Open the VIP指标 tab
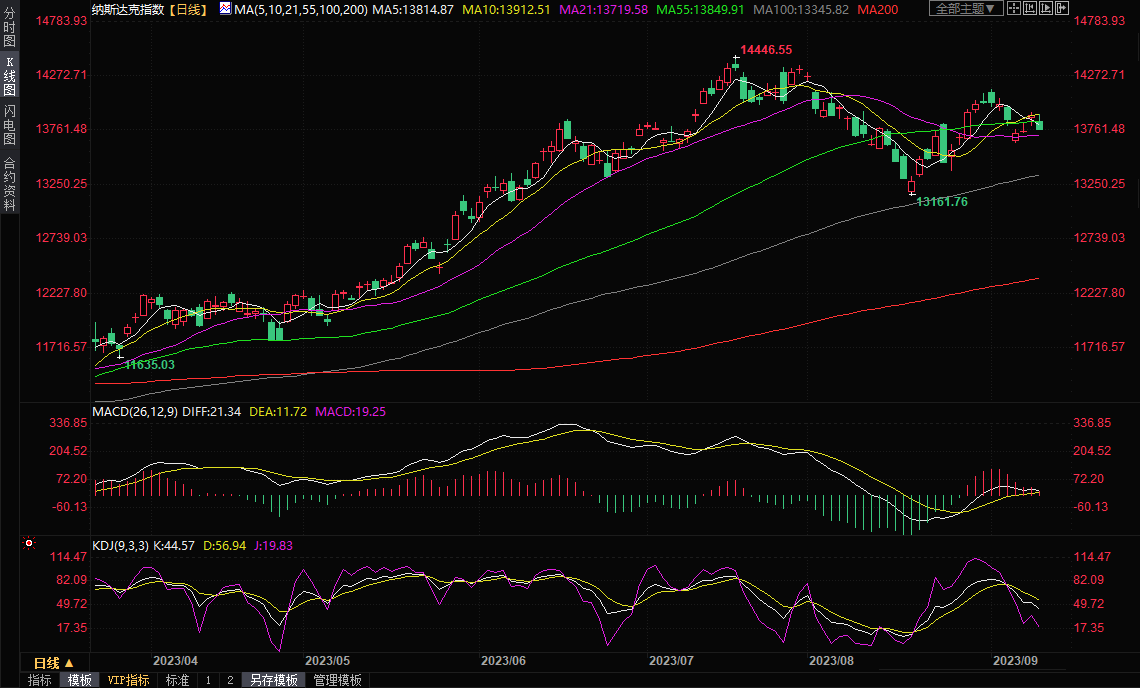 click(129, 680)
